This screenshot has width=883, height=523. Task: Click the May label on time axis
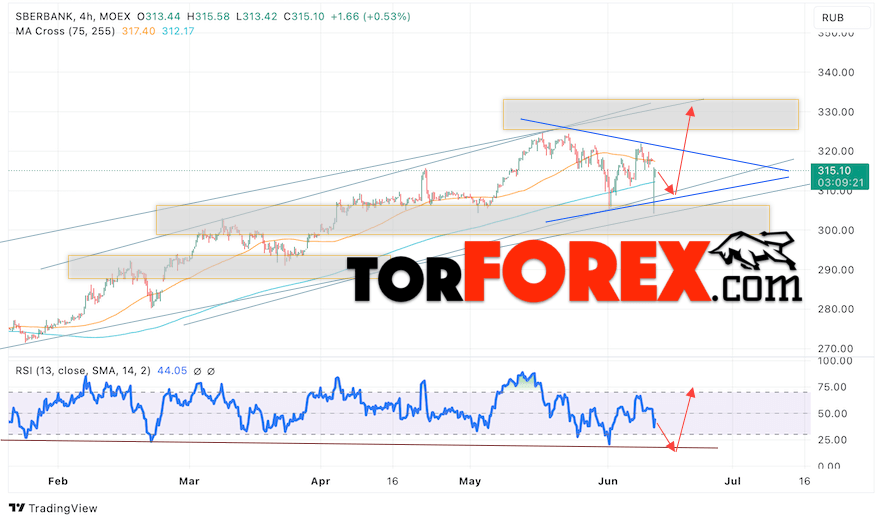point(470,481)
